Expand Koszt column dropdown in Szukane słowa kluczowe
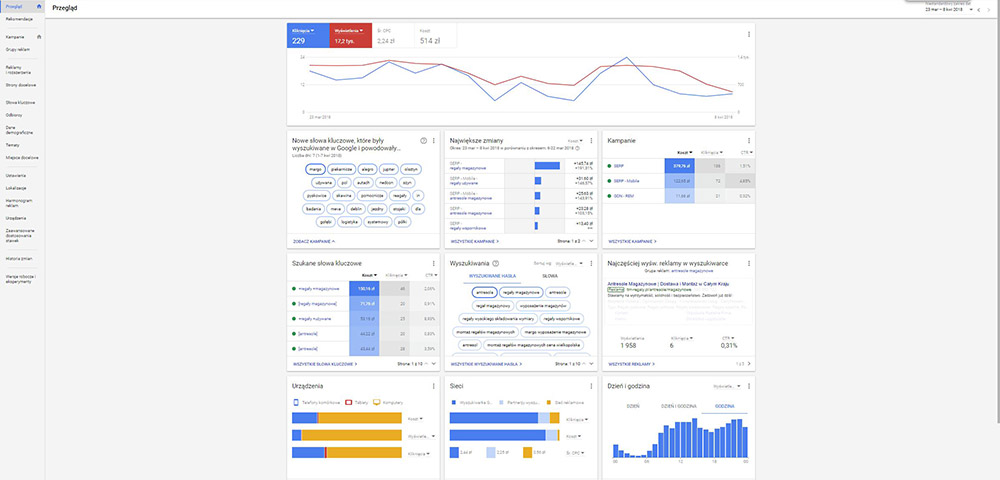This screenshot has width=1000, height=480. coord(368,273)
